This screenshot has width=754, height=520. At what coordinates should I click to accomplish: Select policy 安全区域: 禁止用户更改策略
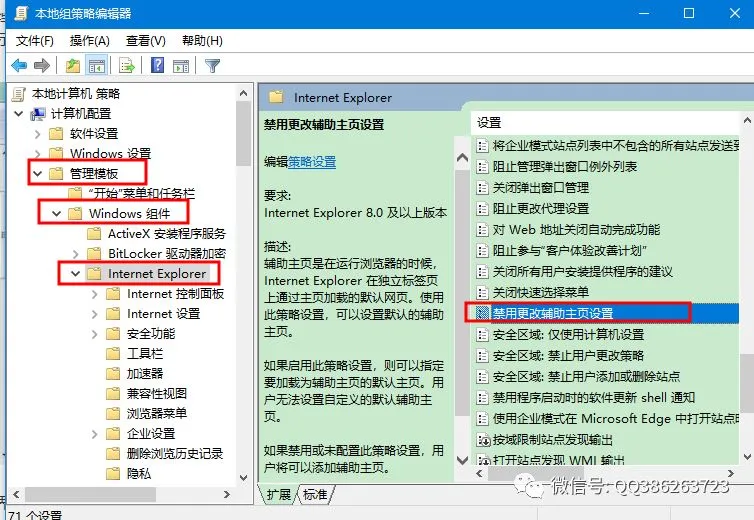click(568, 356)
